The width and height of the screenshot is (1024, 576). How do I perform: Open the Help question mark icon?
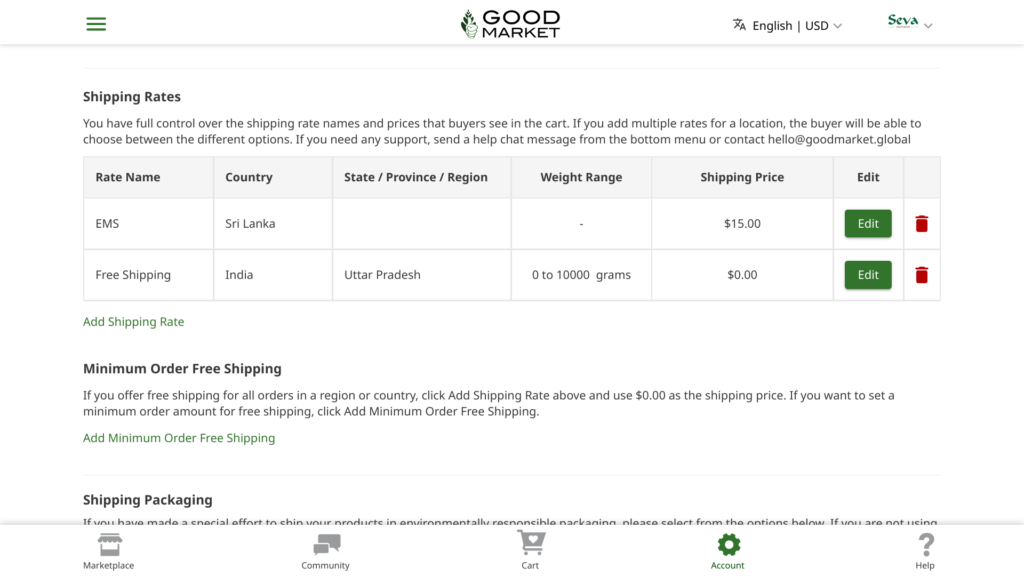(925, 544)
